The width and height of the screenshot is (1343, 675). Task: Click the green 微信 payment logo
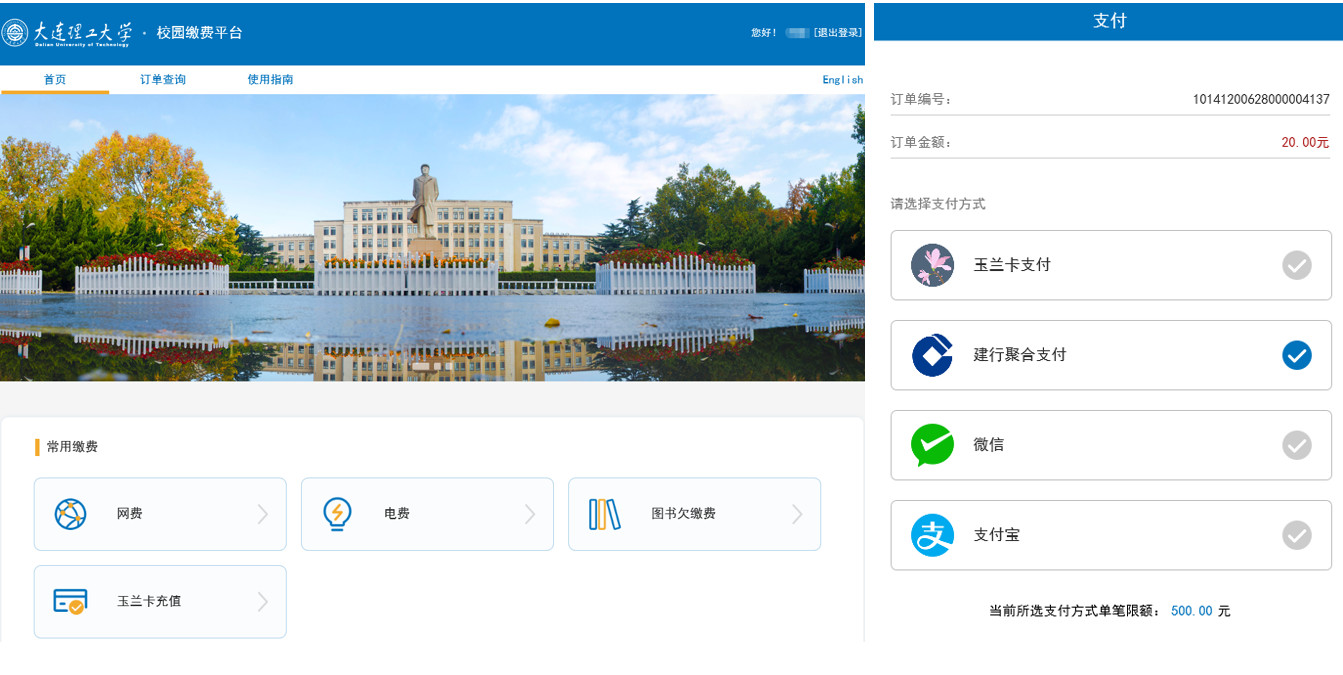click(932, 445)
